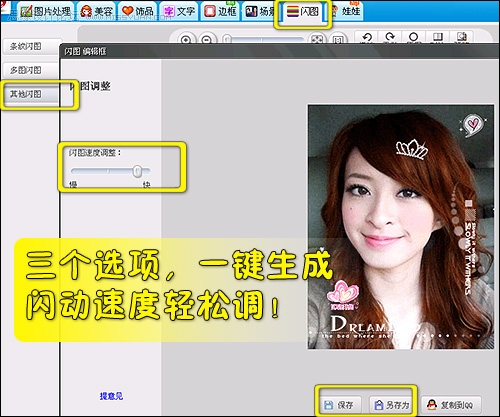Click the compare book icon in toolbar
This screenshot has width=500, height=417.
[x=437, y=37]
